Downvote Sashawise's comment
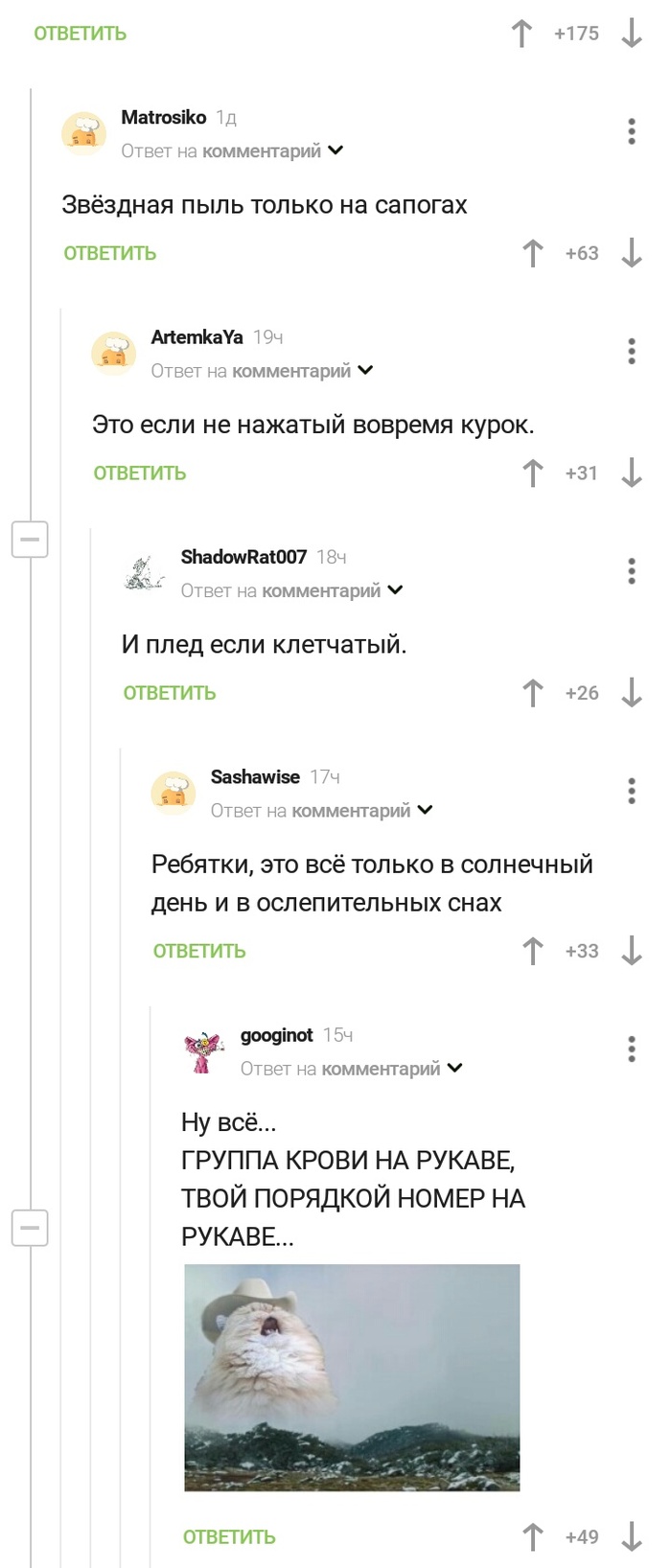 [x=631, y=951]
